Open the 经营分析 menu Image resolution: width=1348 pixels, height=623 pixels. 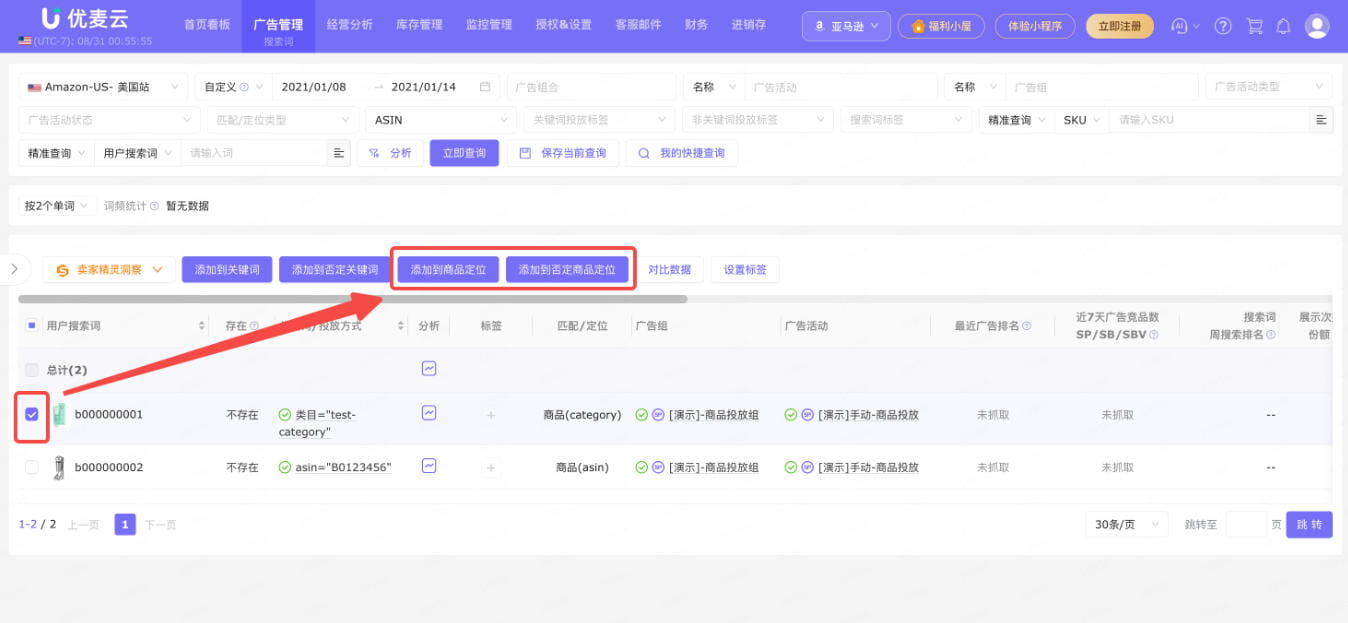(x=350, y=24)
